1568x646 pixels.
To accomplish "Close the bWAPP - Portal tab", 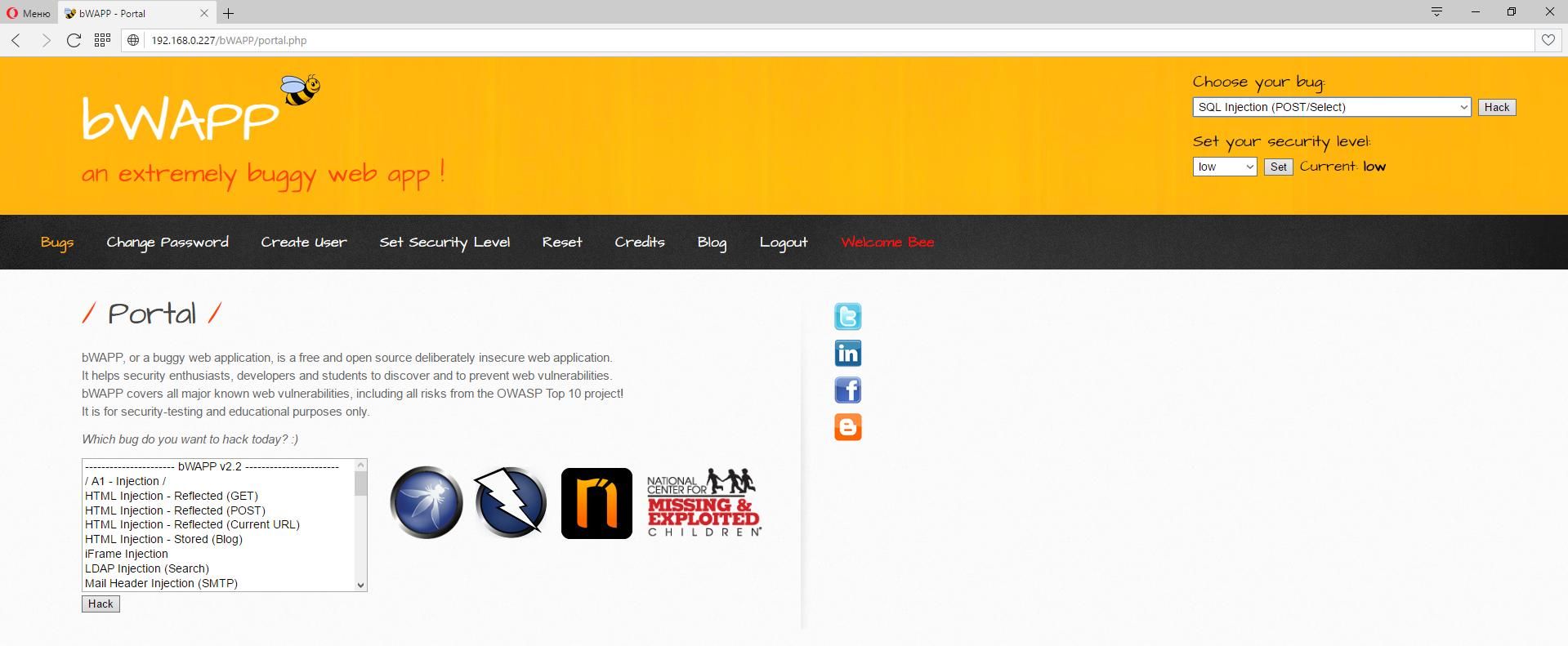I will 204,13.
